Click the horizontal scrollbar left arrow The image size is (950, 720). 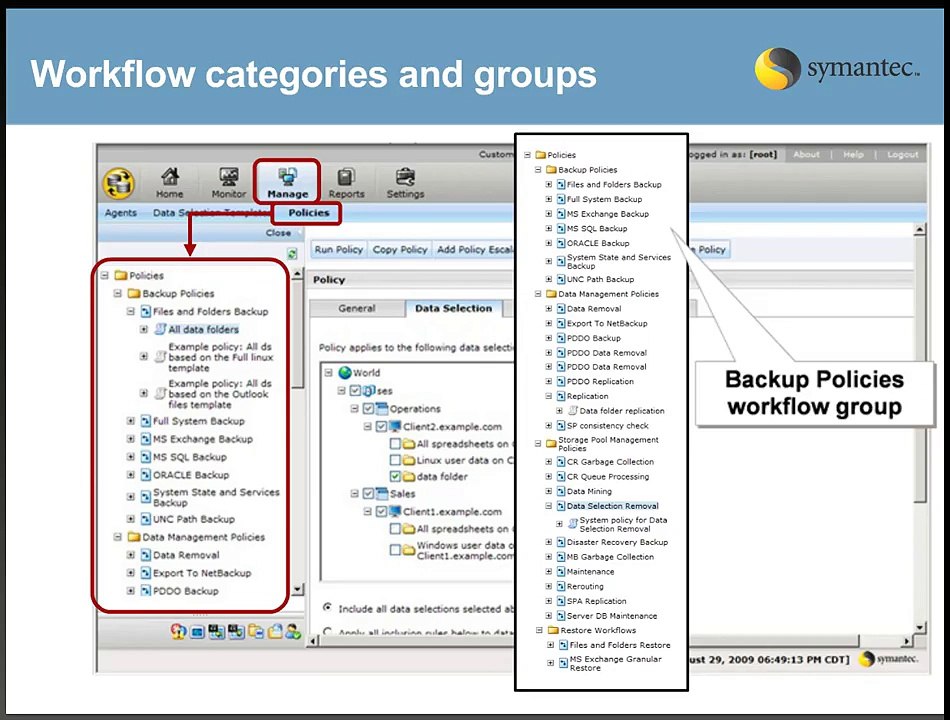[314, 640]
